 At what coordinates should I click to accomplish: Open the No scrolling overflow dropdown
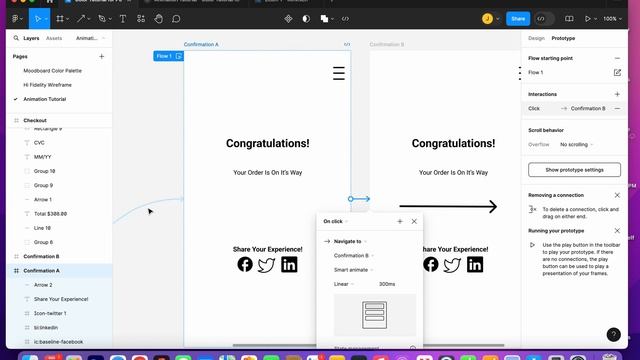coord(576,144)
